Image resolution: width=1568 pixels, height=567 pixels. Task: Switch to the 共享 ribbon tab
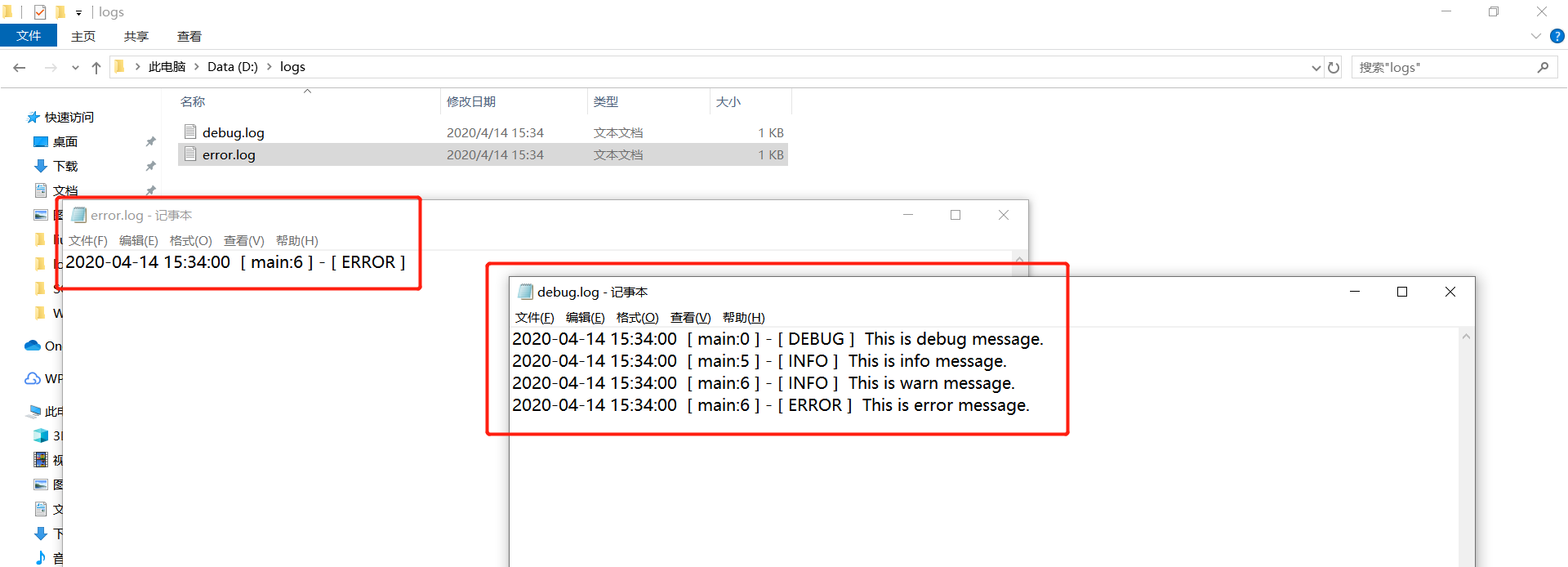pos(136,36)
